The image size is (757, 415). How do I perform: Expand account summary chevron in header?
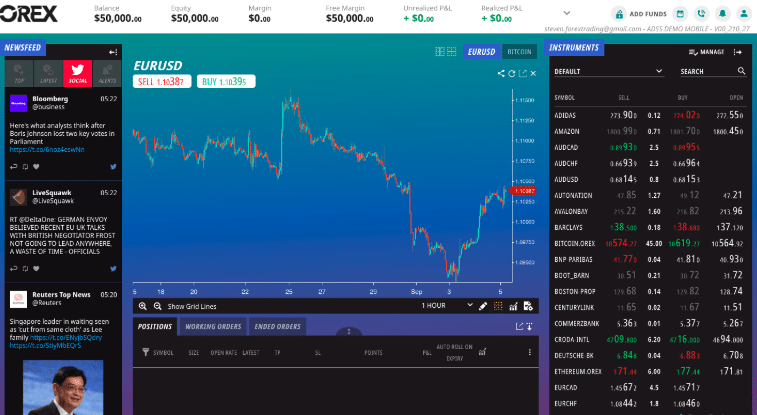pos(567,13)
